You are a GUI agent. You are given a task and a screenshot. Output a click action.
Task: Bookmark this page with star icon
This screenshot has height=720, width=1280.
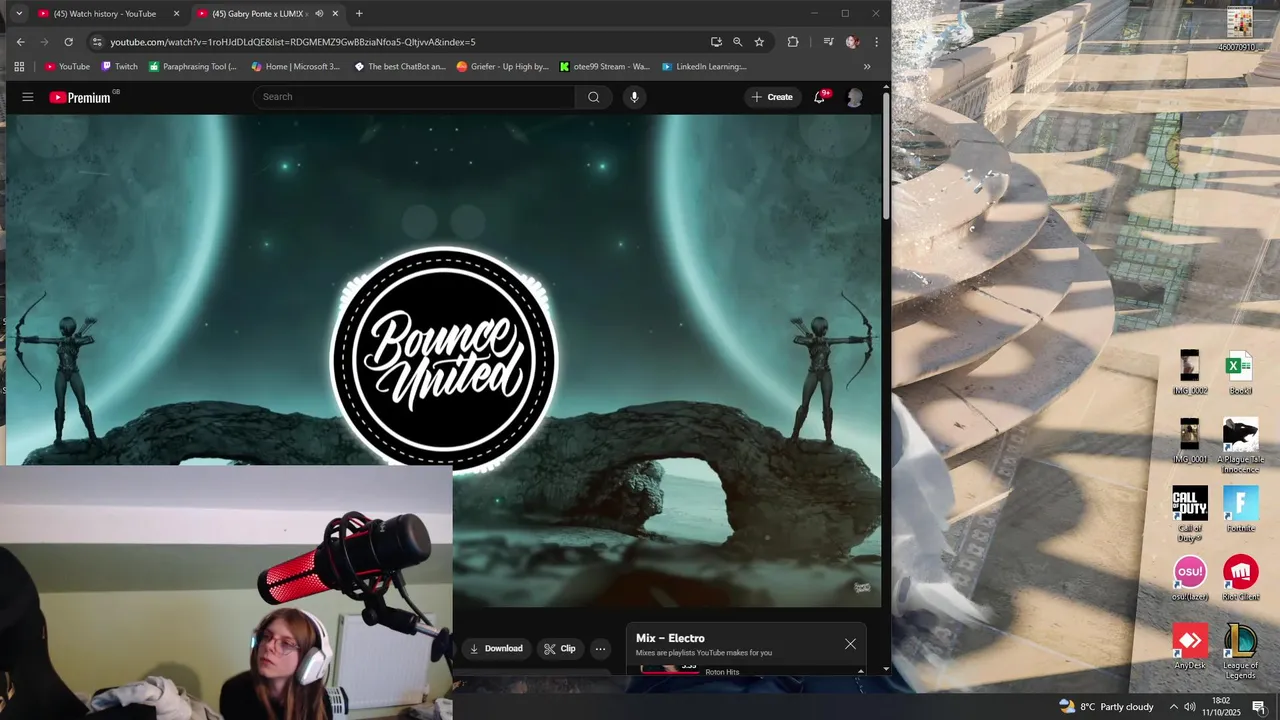coord(759,42)
